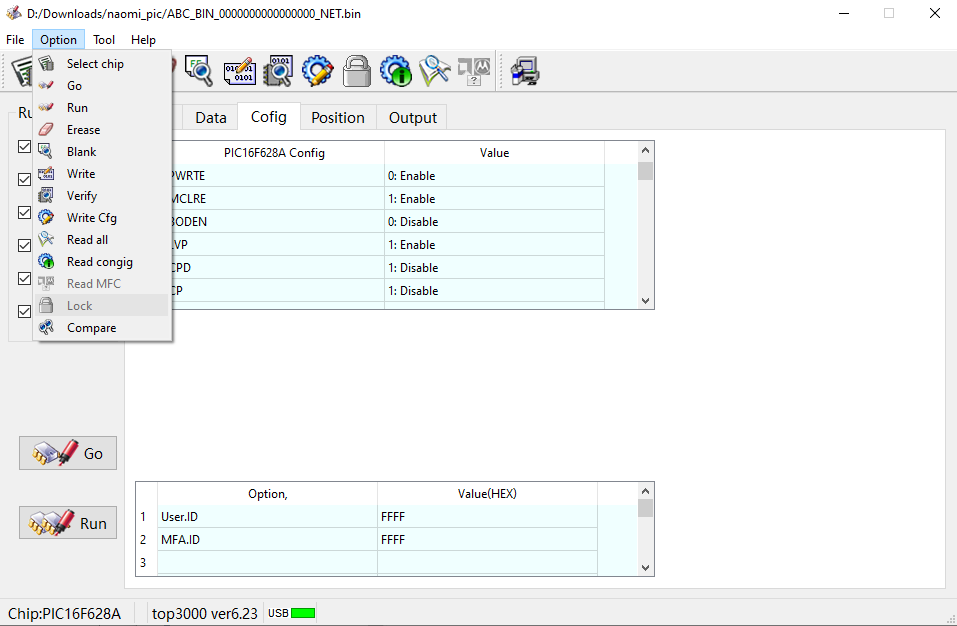The width and height of the screenshot is (957, 626).
Task: Click the "Chip:PIC16F628A" status bar entry
Action: tap(64, 613)
